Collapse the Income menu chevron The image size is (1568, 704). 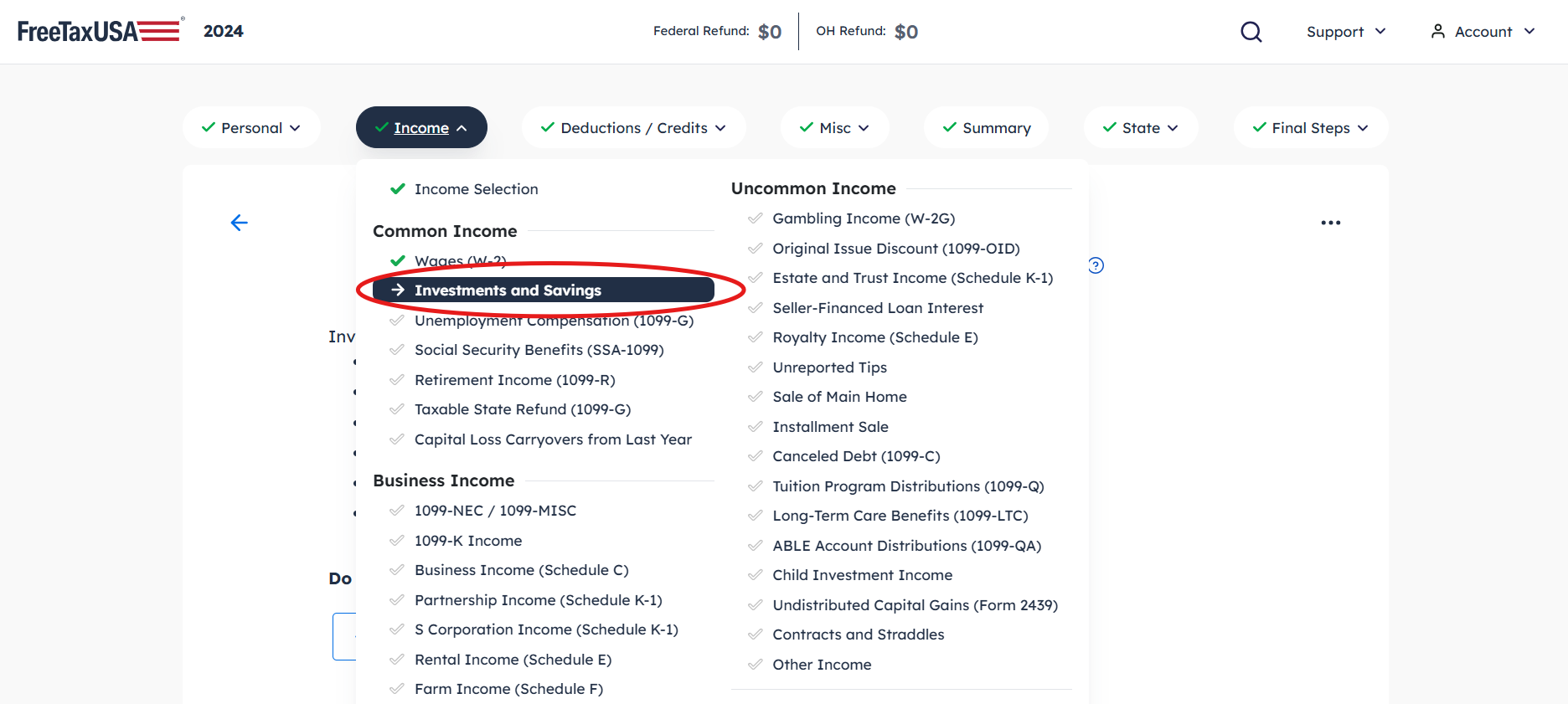click(x=462, y=128)
